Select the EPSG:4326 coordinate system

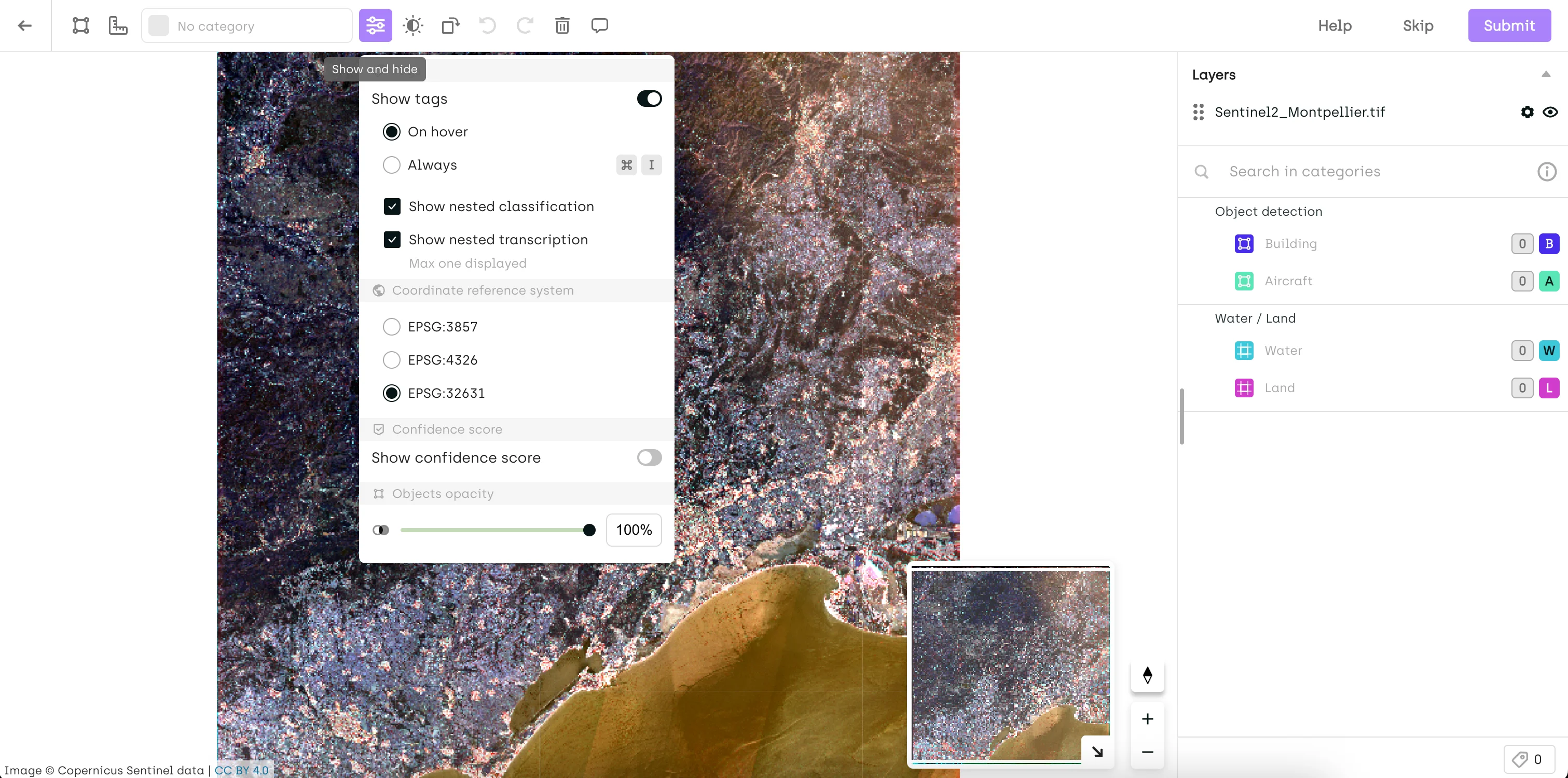click(391, 360)
